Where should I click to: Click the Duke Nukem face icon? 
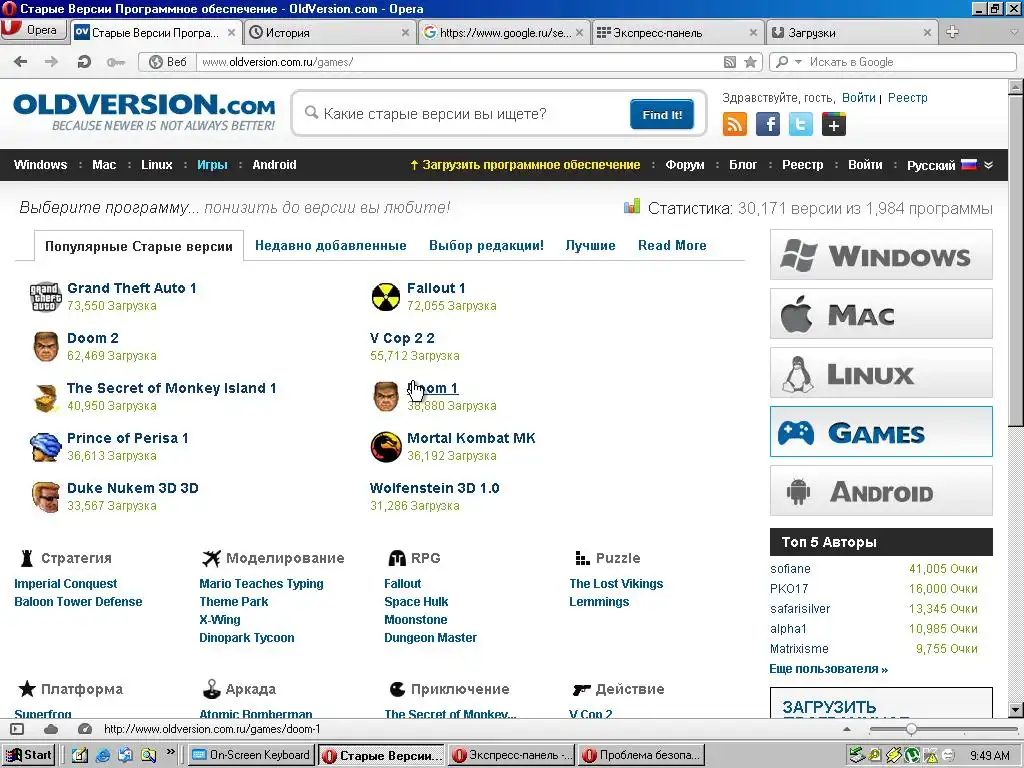46,497
